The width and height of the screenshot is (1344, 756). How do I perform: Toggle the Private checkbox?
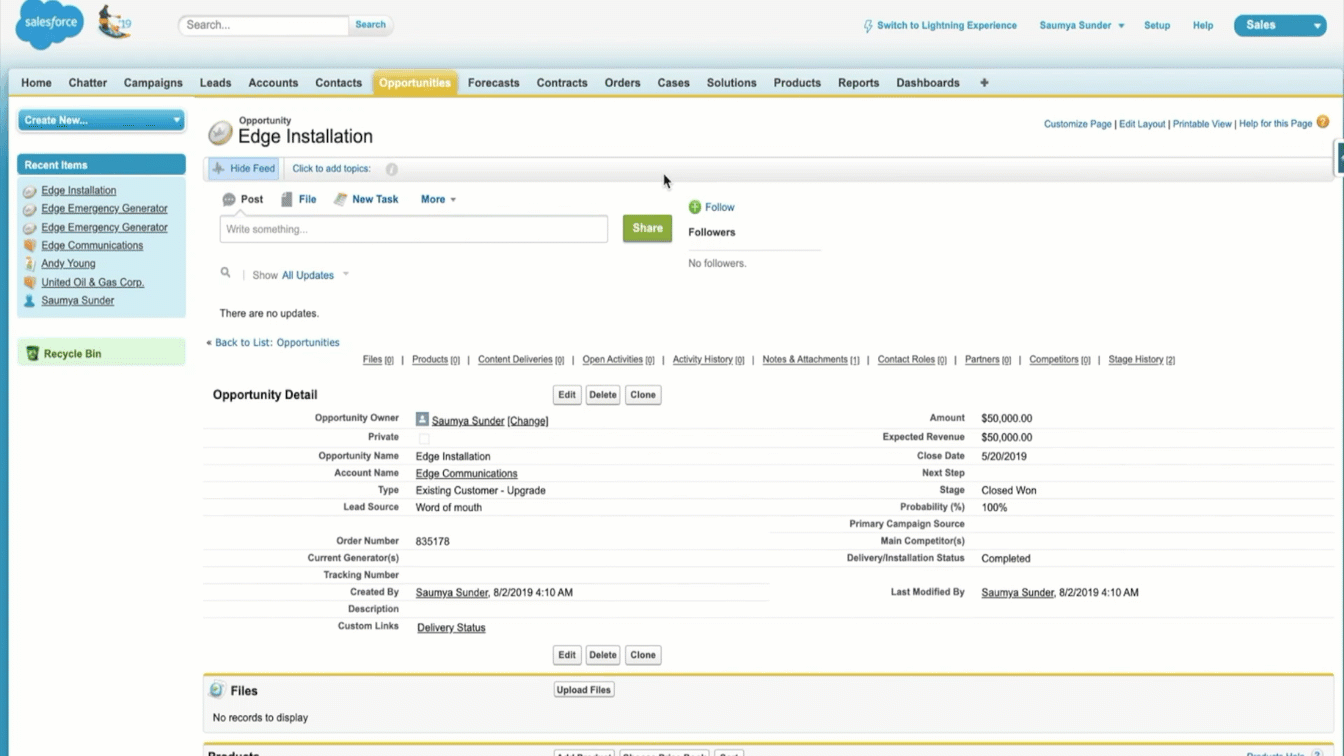click(424, 438)
